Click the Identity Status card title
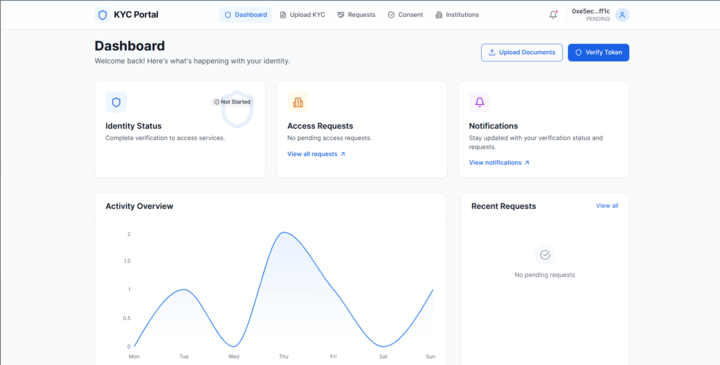This screenshot has width=720, height=365. pyautogui.click(x=134, y=126)
